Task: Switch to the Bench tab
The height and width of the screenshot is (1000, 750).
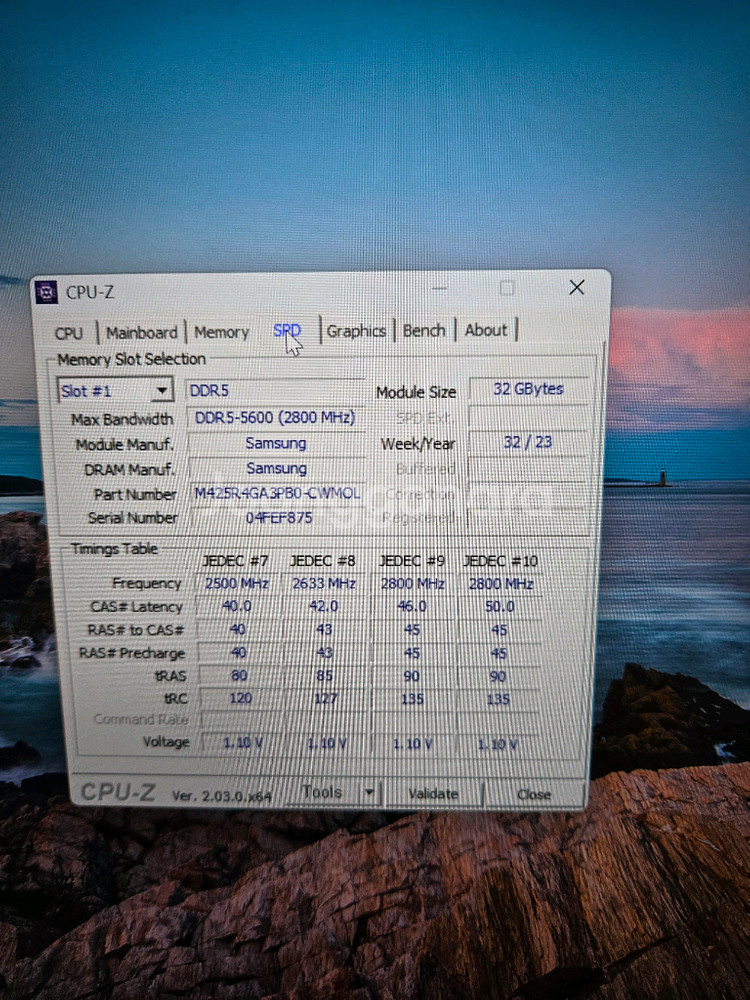Action: click(424, 330)
